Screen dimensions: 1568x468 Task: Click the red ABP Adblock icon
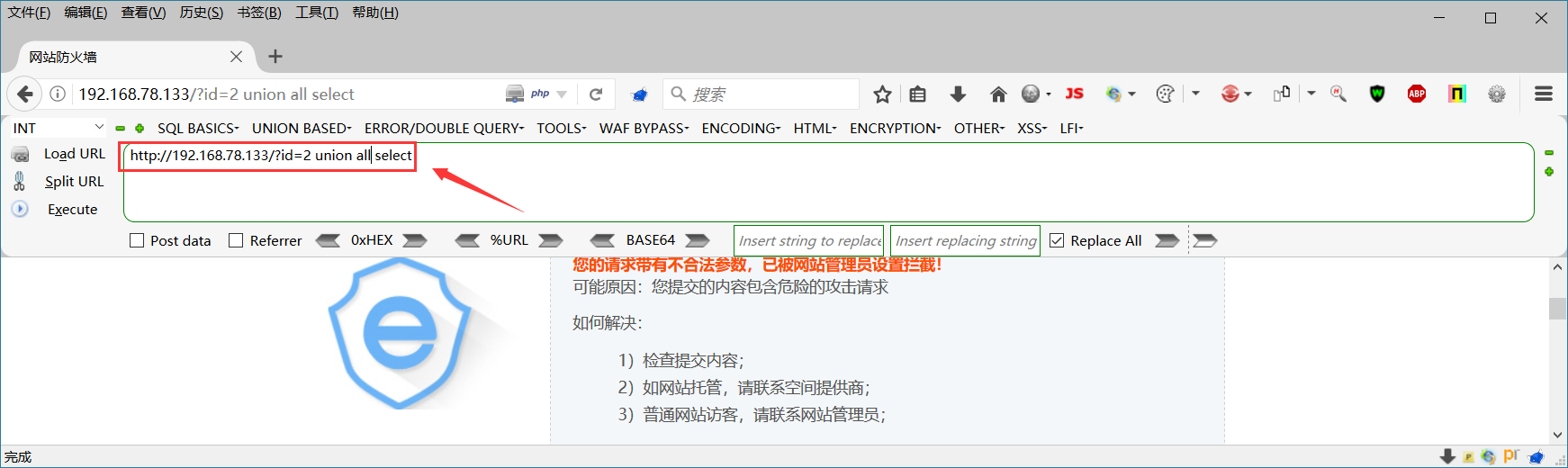click(1417, 94)
